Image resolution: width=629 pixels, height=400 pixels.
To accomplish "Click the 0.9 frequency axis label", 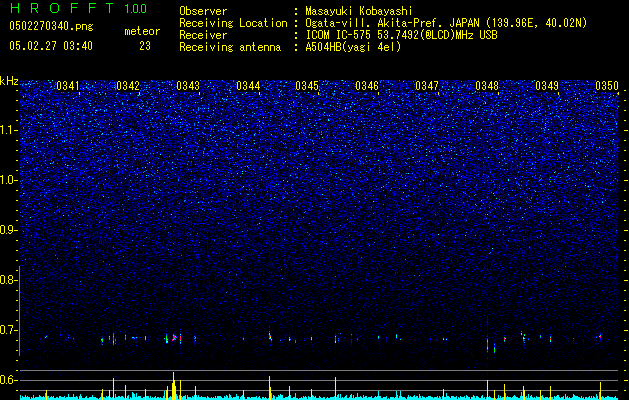I will tap(8, 230).
